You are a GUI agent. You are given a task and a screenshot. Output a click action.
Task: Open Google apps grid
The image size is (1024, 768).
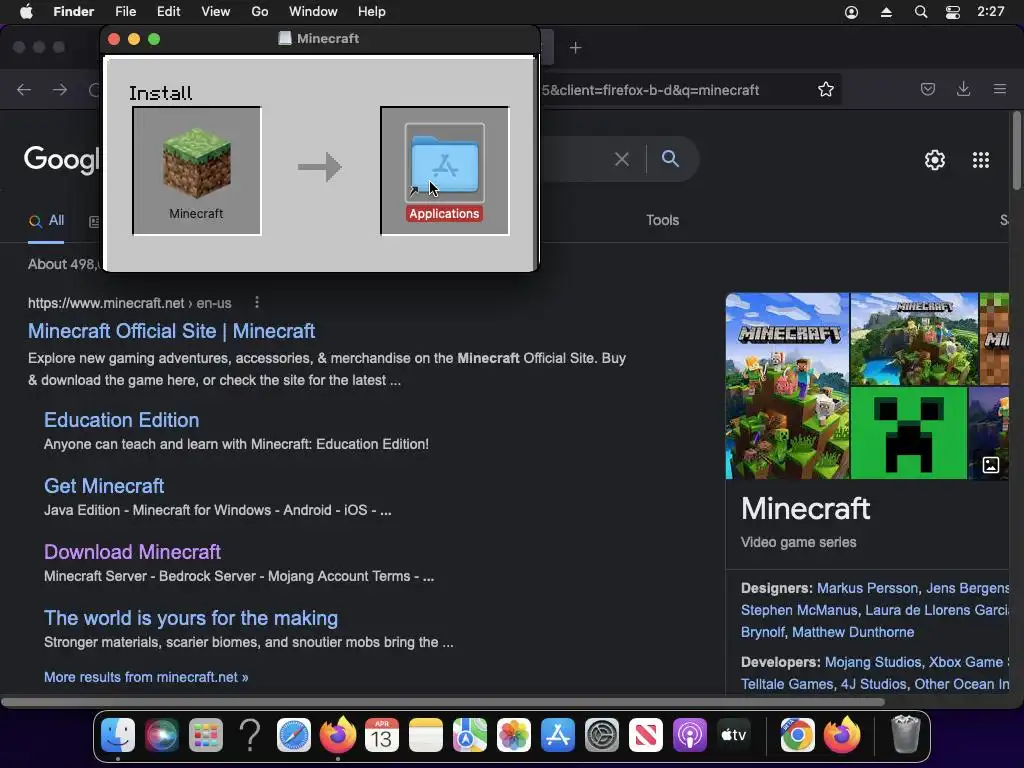point(981,160)
